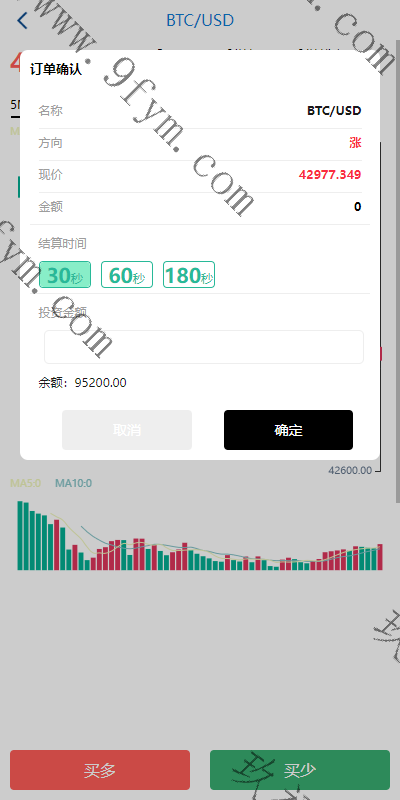Go back using the top-left chevron
400x800 pixels.
point(22,20)
